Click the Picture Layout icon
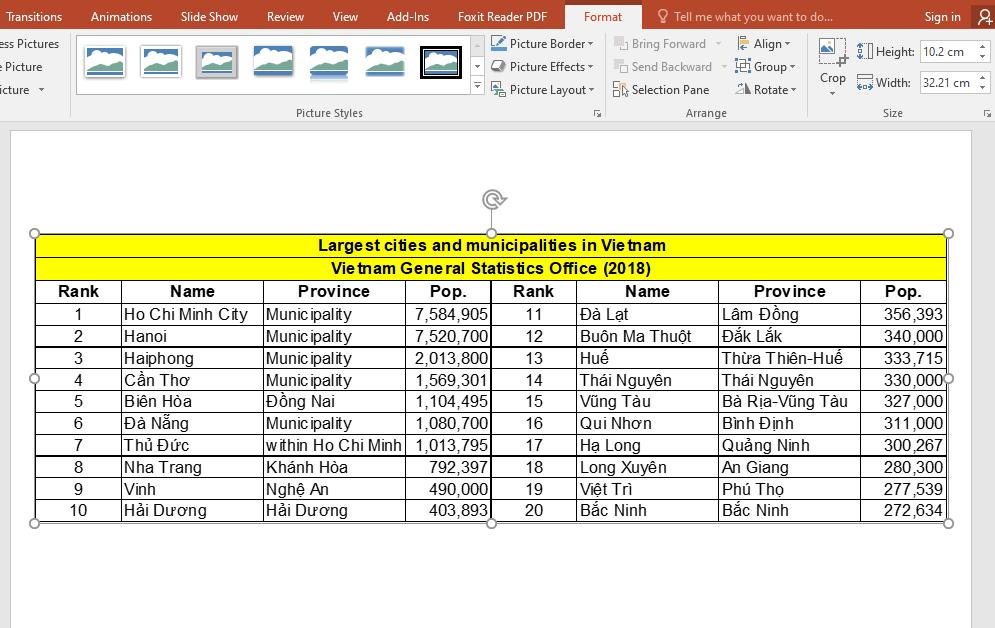 pyautogui.click(x=499, y=89)
